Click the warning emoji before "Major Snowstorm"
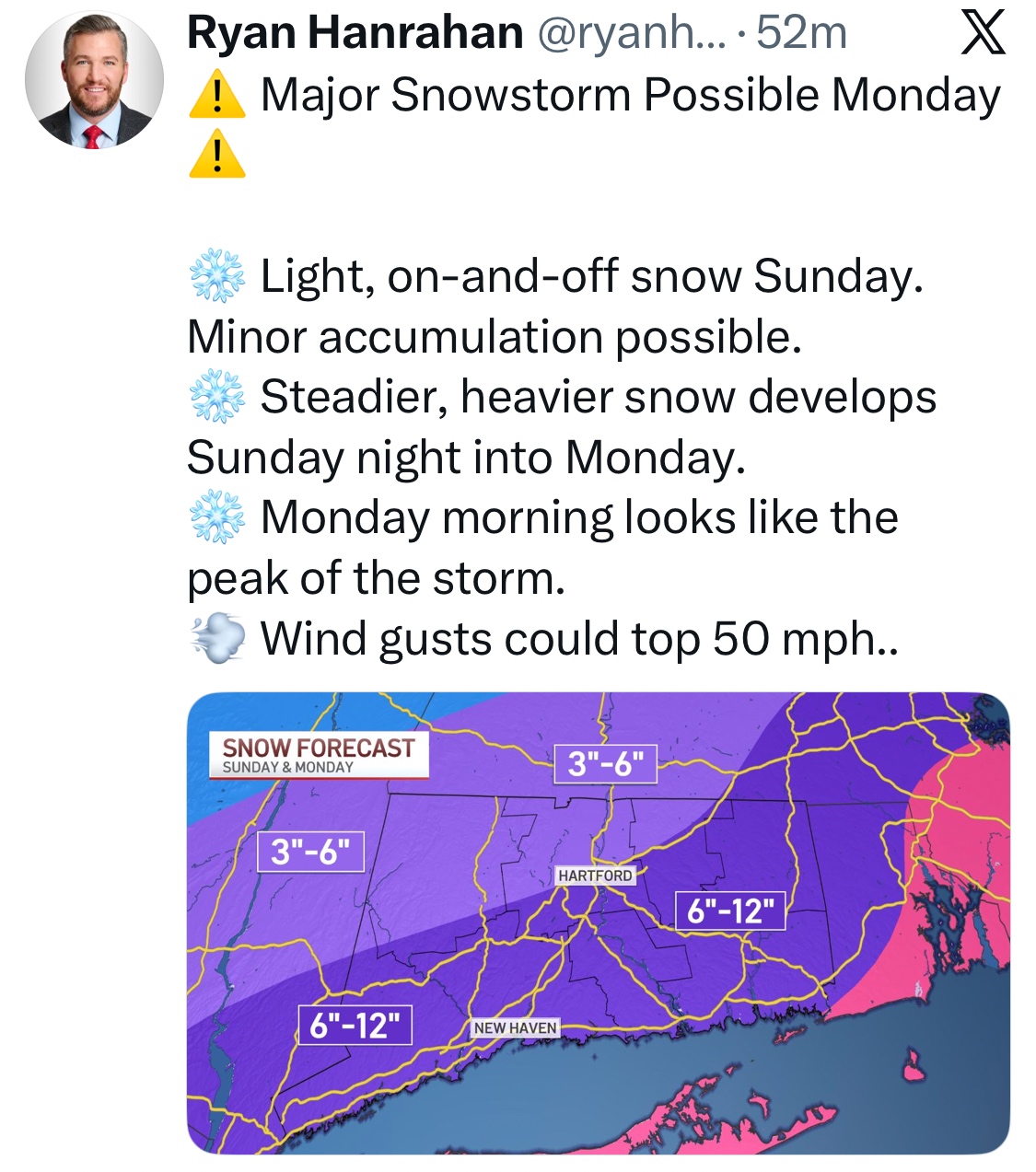This screenshot has width=1036, height=1172. [x=216, y=96]
